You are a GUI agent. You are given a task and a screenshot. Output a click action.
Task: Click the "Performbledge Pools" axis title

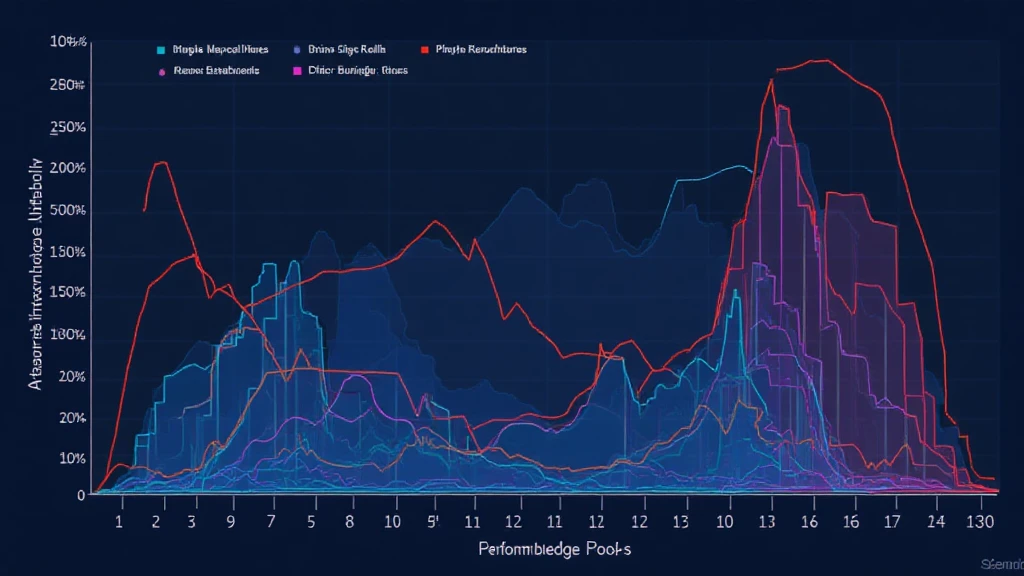pyautogui.click(x=552, y=549)
